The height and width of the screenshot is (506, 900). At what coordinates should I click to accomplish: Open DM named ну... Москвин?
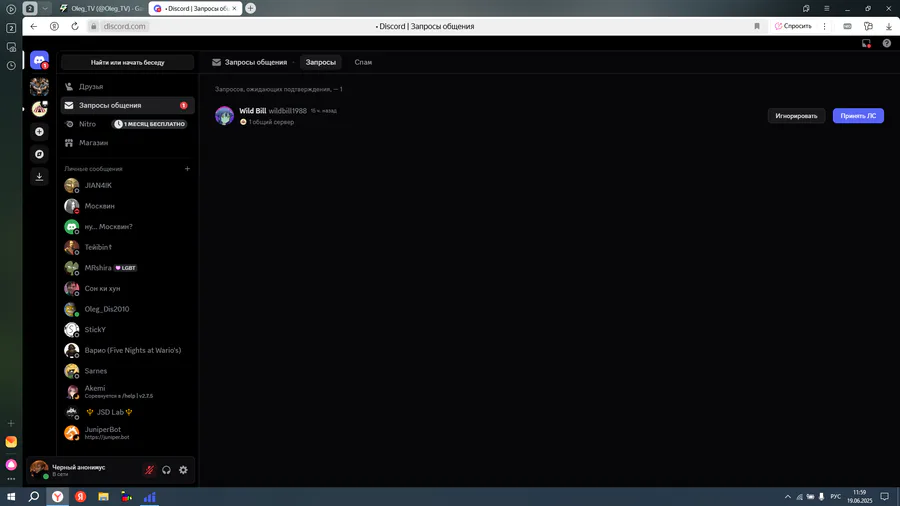click(127, 227)
